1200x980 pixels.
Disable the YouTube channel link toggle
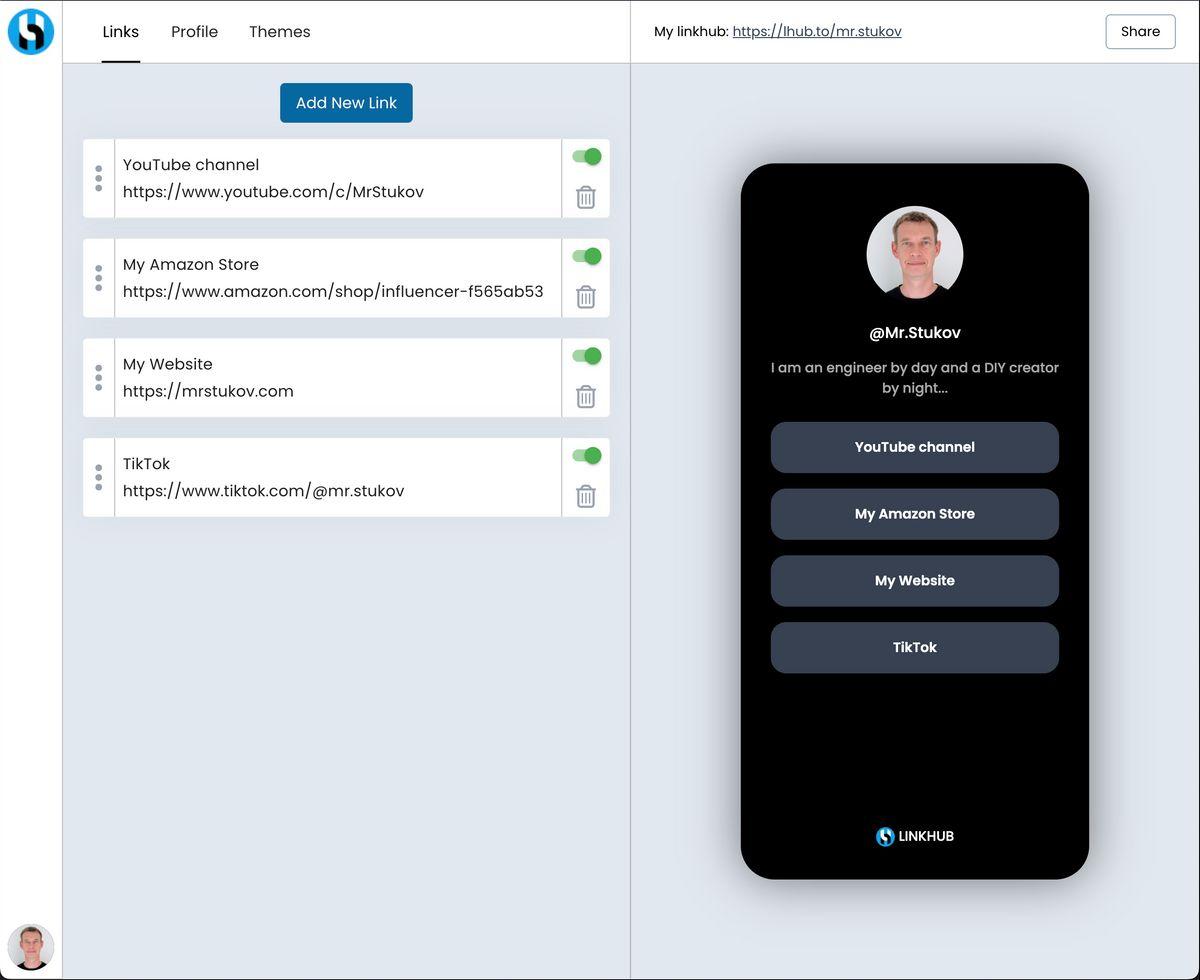tap(586, 156)
